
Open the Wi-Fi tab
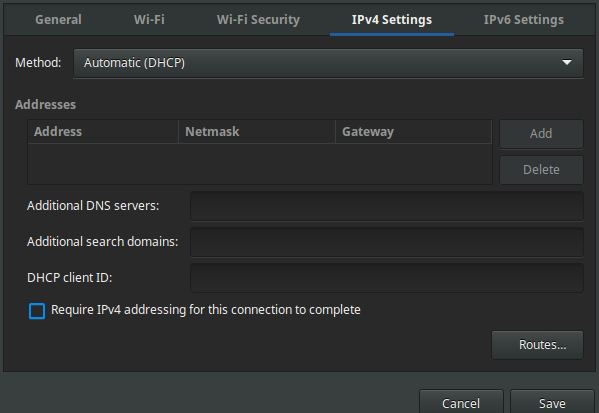pyautogui.click(x=149, y=19)
